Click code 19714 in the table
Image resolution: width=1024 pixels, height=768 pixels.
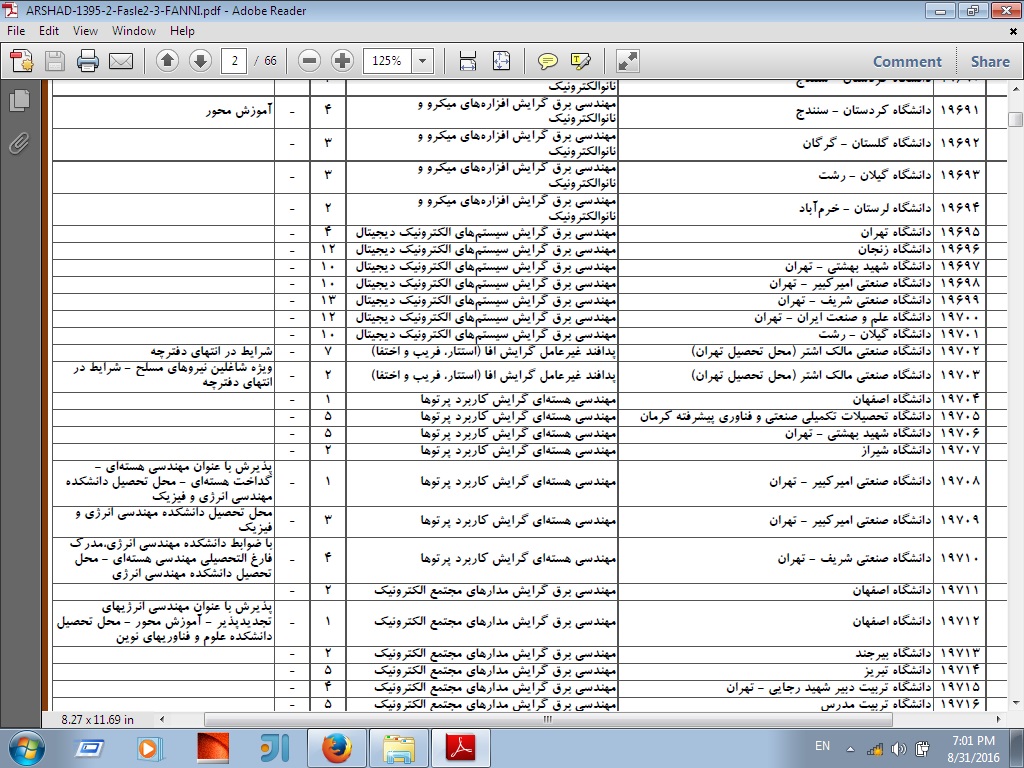[x=960, y=671]
